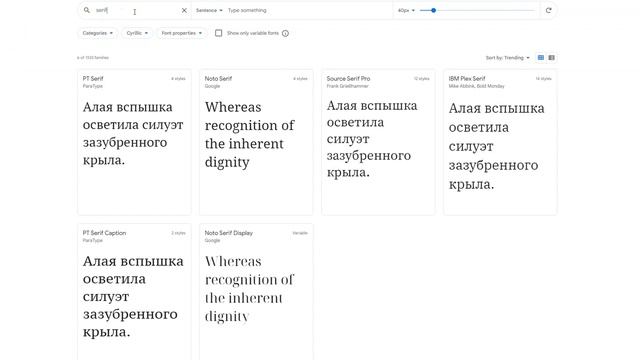640x360 pixels.
Task: Click styles count on Source Serif Pro
Action: pyautogui.click(x=422, y=79)
